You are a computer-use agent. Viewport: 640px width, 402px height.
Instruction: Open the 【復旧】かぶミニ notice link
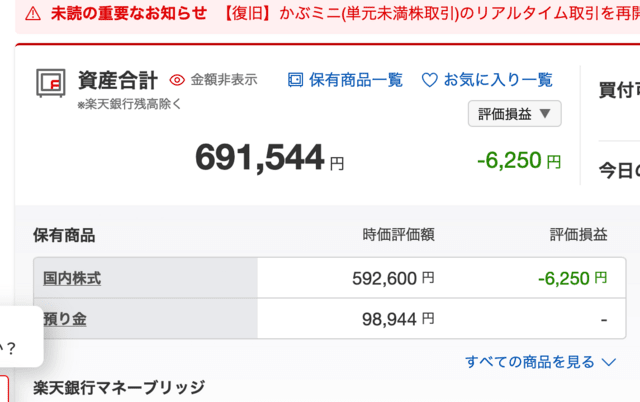pos(430,13)
